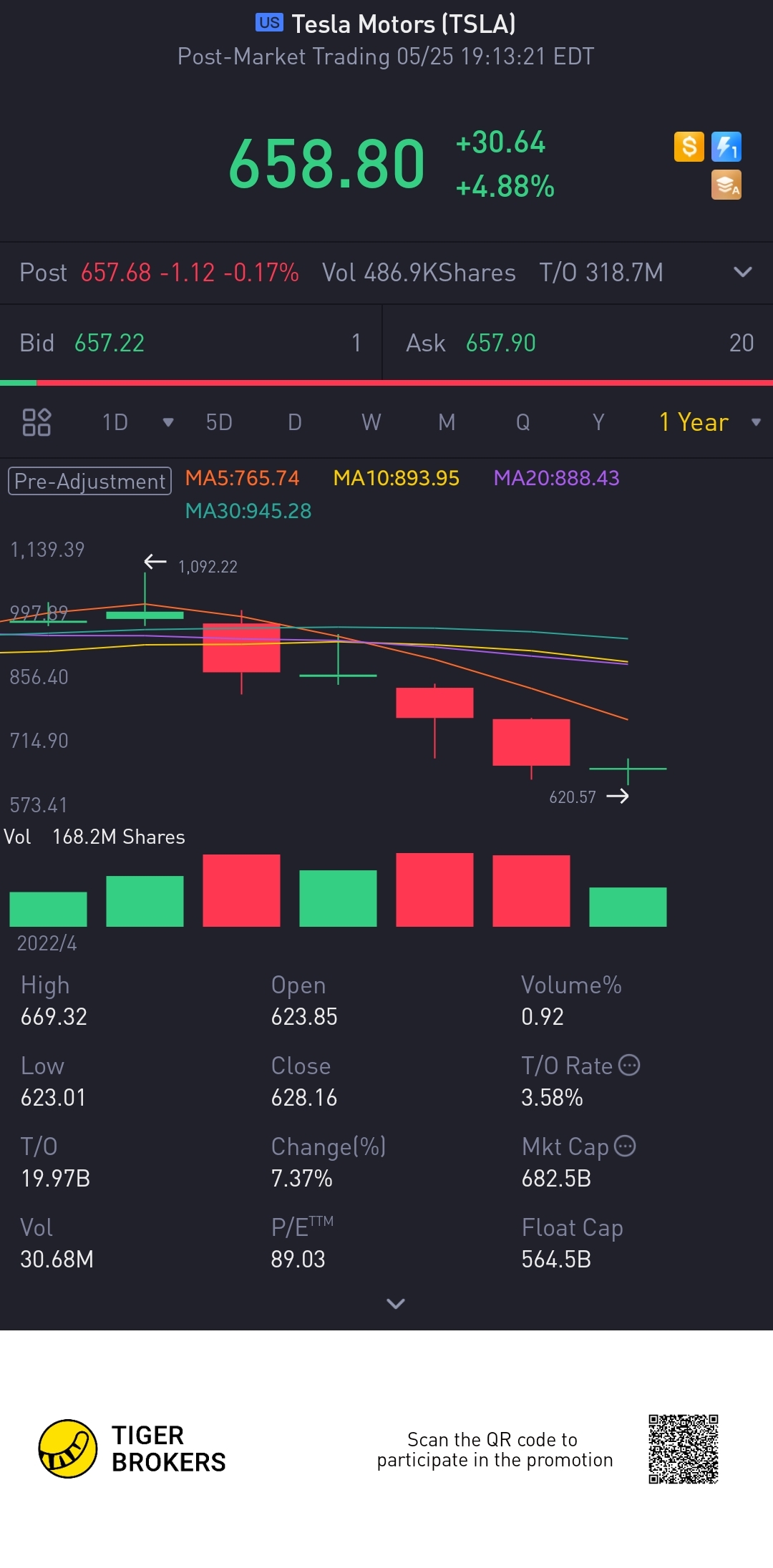The image size is (773, 1568).
Task: Tap the Mkt Cap 682.5B value
Action: 556,1178
